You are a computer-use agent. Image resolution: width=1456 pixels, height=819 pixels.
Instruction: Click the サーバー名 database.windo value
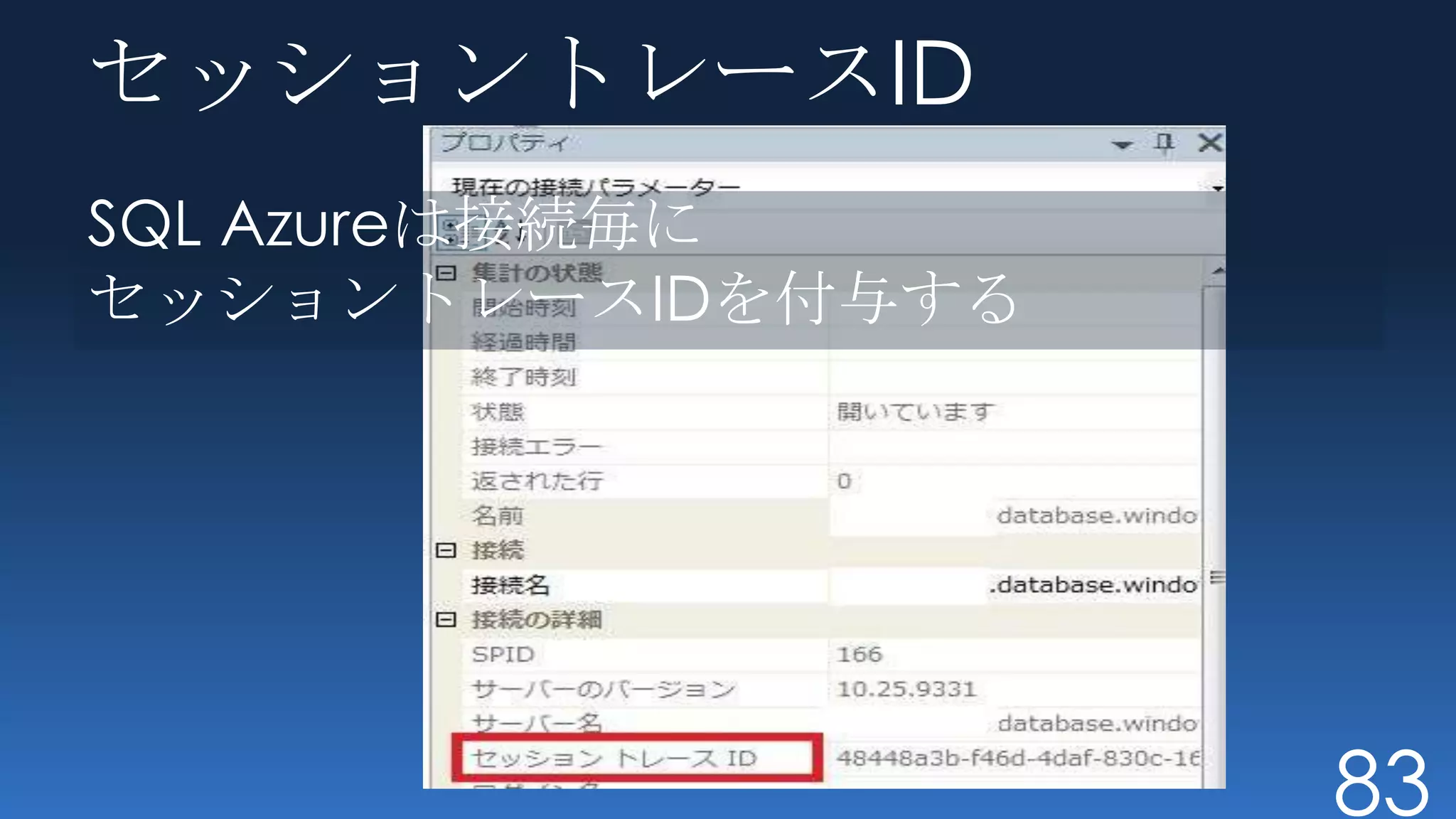(1097, 724)
